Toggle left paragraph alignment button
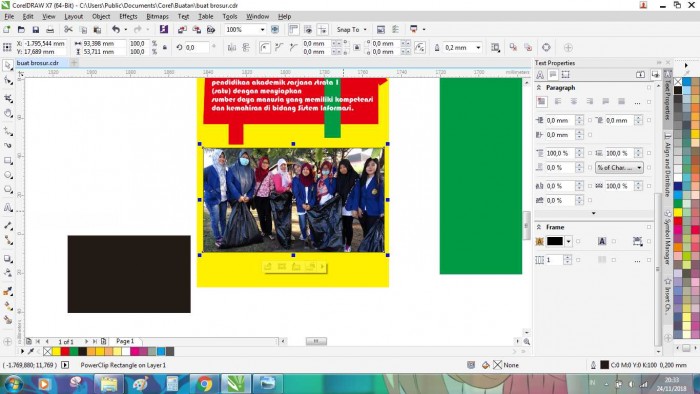 click(558, 102)
